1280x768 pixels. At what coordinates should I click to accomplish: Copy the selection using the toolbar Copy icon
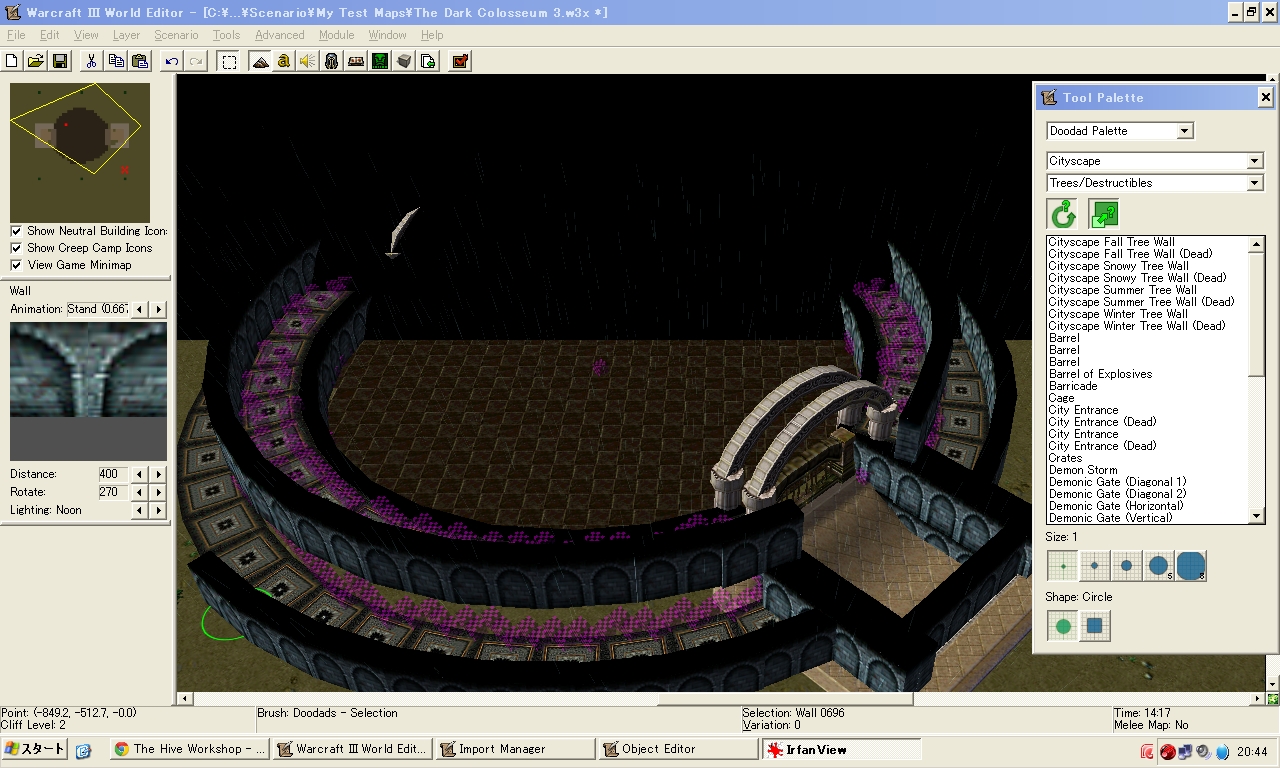[116, 61]
